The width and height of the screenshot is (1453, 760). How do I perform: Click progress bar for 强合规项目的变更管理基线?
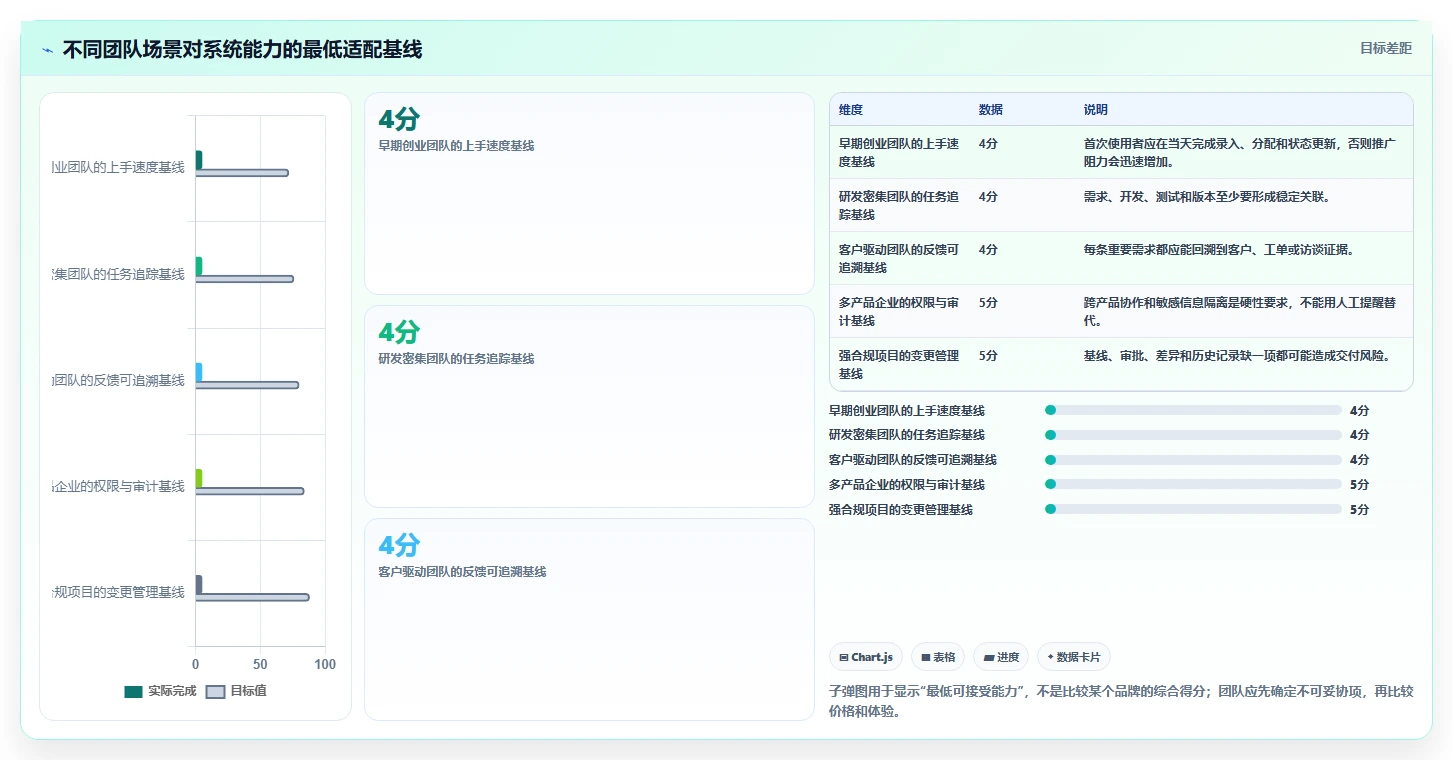pyautogui.click(x=1193, y=509)
